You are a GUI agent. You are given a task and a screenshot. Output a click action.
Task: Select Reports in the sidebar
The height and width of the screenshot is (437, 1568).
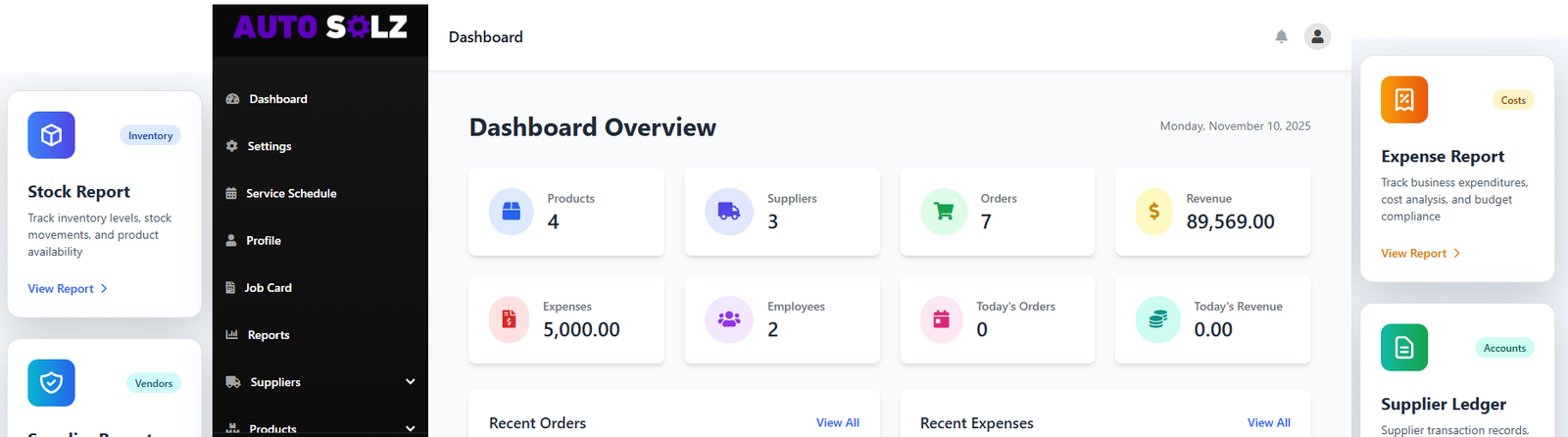click(x=268, y=335)
